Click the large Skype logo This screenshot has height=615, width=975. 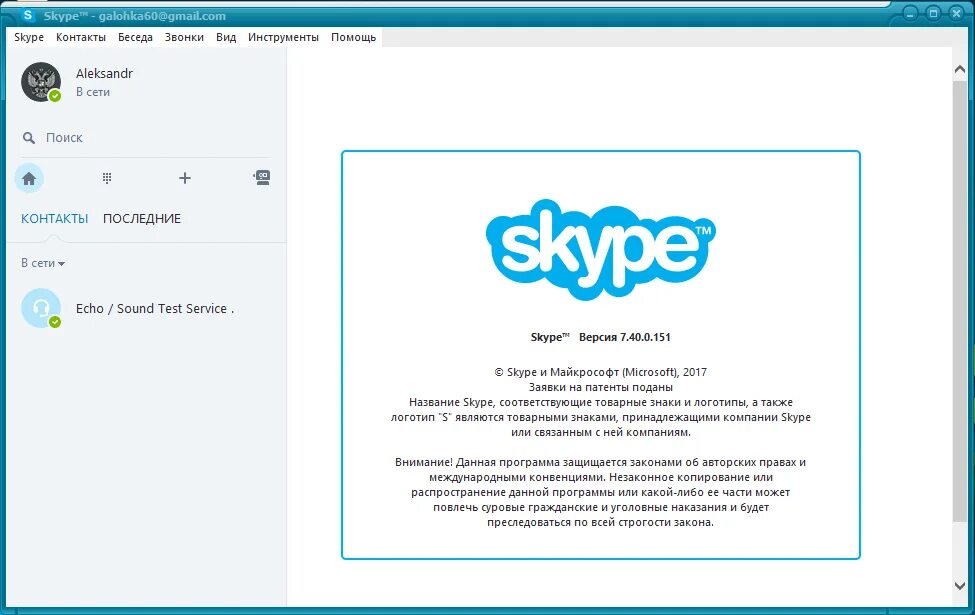(x=601, y=250)
